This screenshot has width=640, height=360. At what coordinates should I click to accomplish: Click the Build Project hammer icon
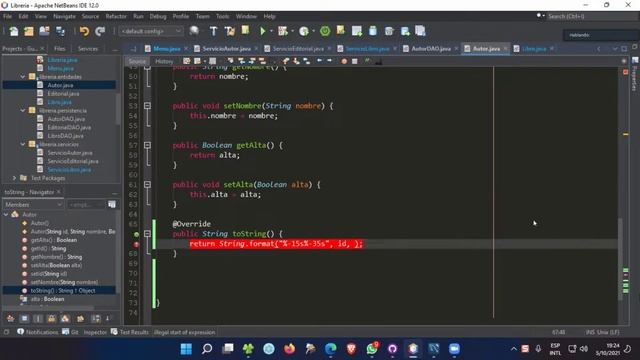point(213,31)
